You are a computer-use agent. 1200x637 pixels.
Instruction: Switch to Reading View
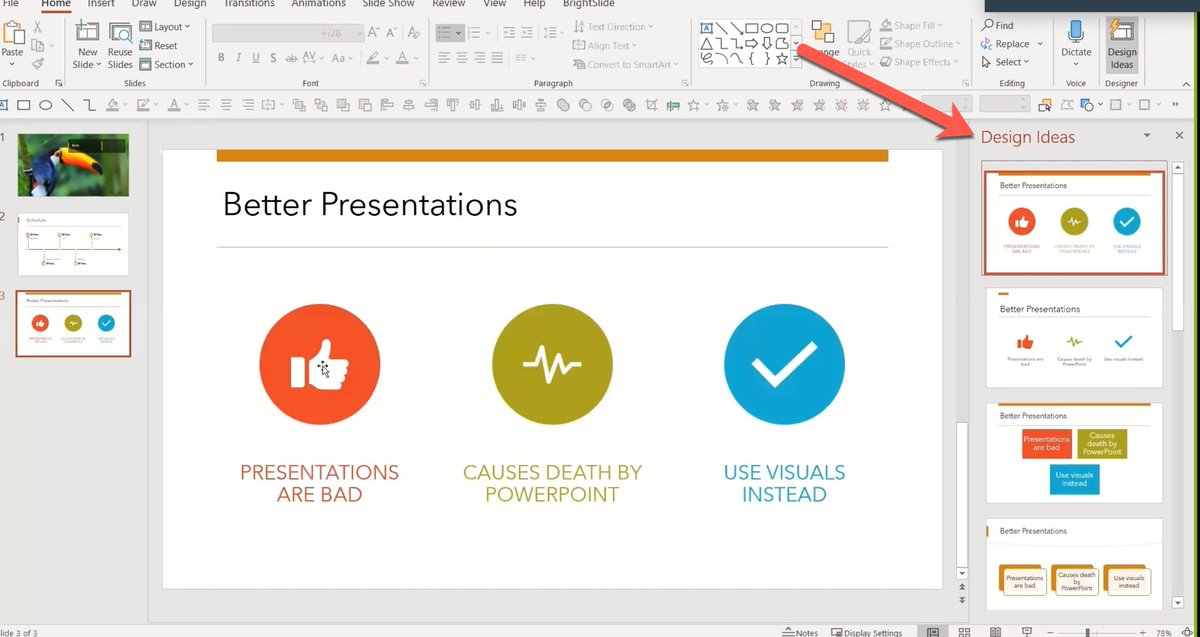pos(997,632)
